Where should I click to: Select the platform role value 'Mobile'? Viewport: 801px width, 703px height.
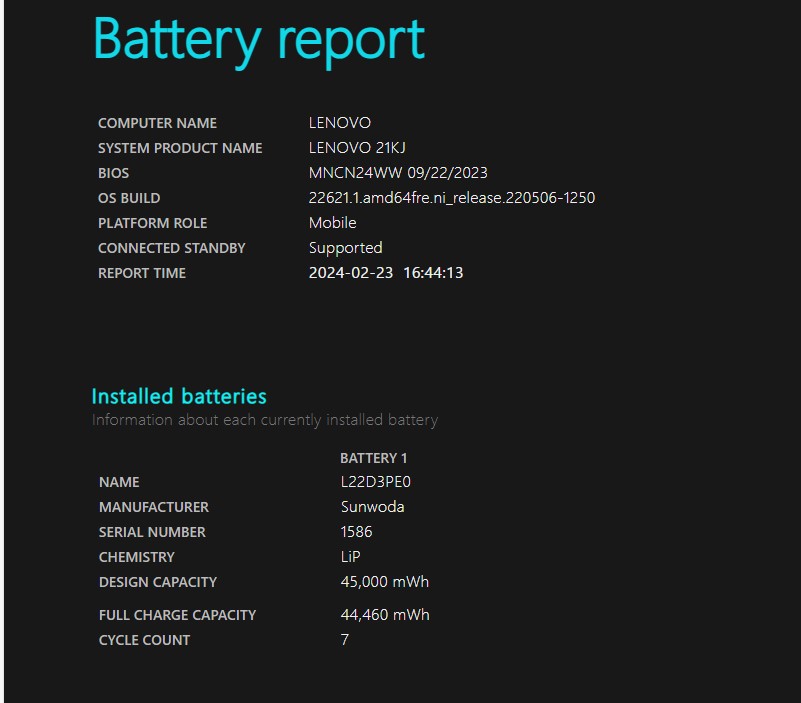pos(333,223)
